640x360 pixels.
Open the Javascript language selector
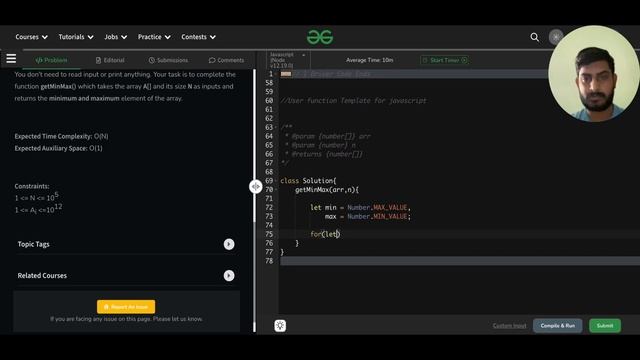(x=287, y=60)
